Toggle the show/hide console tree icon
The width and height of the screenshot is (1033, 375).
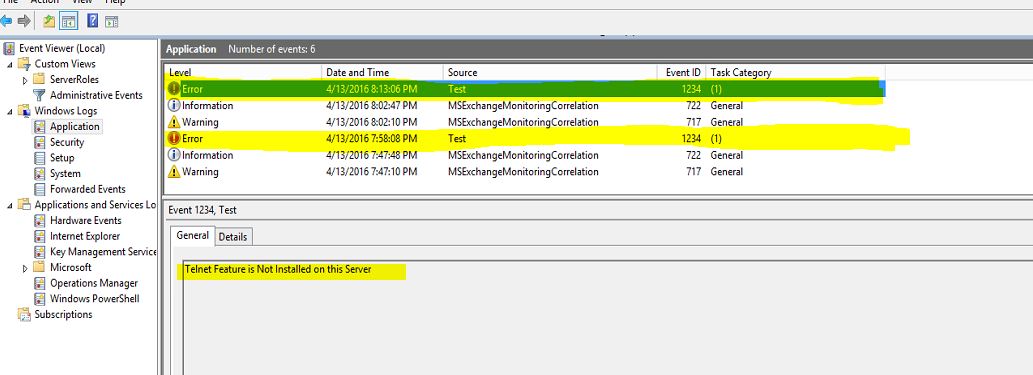coord(68,21)
